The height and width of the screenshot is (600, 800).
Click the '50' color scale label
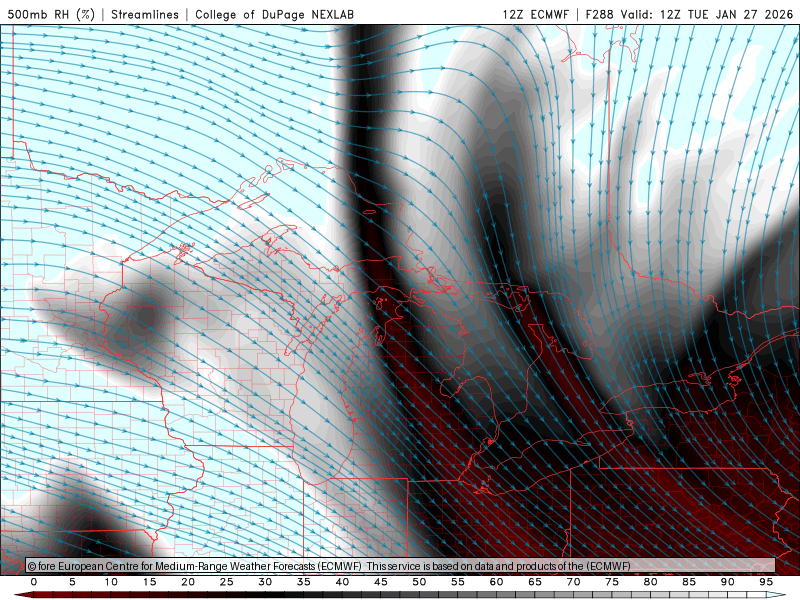click(x=419, y=582)
